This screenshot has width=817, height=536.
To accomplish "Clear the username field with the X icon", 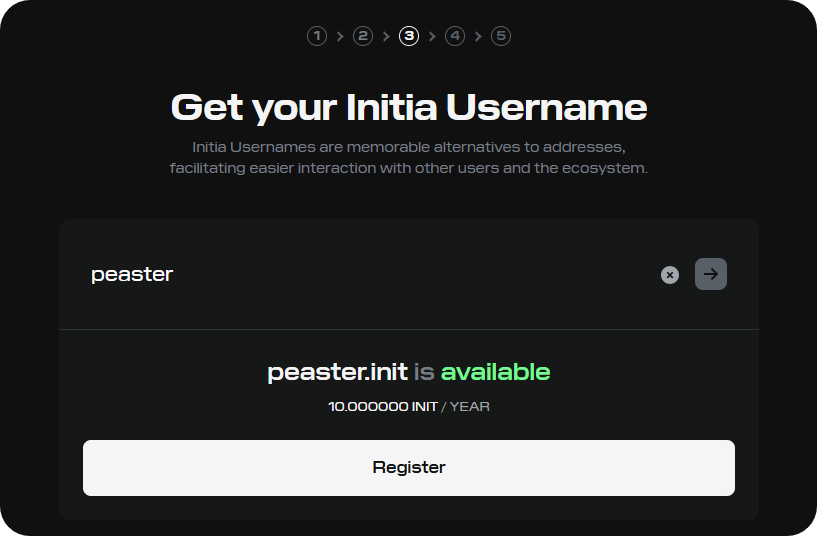I will click(x=670, y=275).
